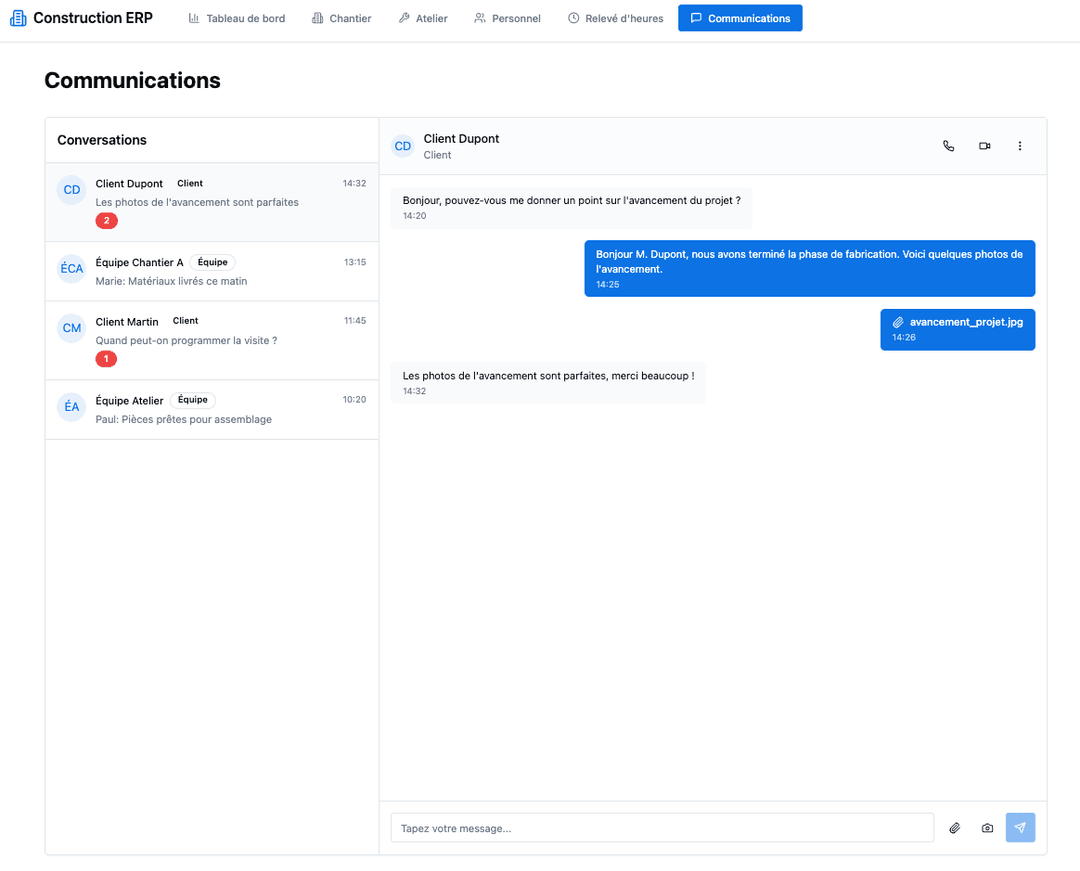Click the ÉCA avatar in conversations list
The width and height of the screenshot is (1080, 871).
[x=72, y=269]
